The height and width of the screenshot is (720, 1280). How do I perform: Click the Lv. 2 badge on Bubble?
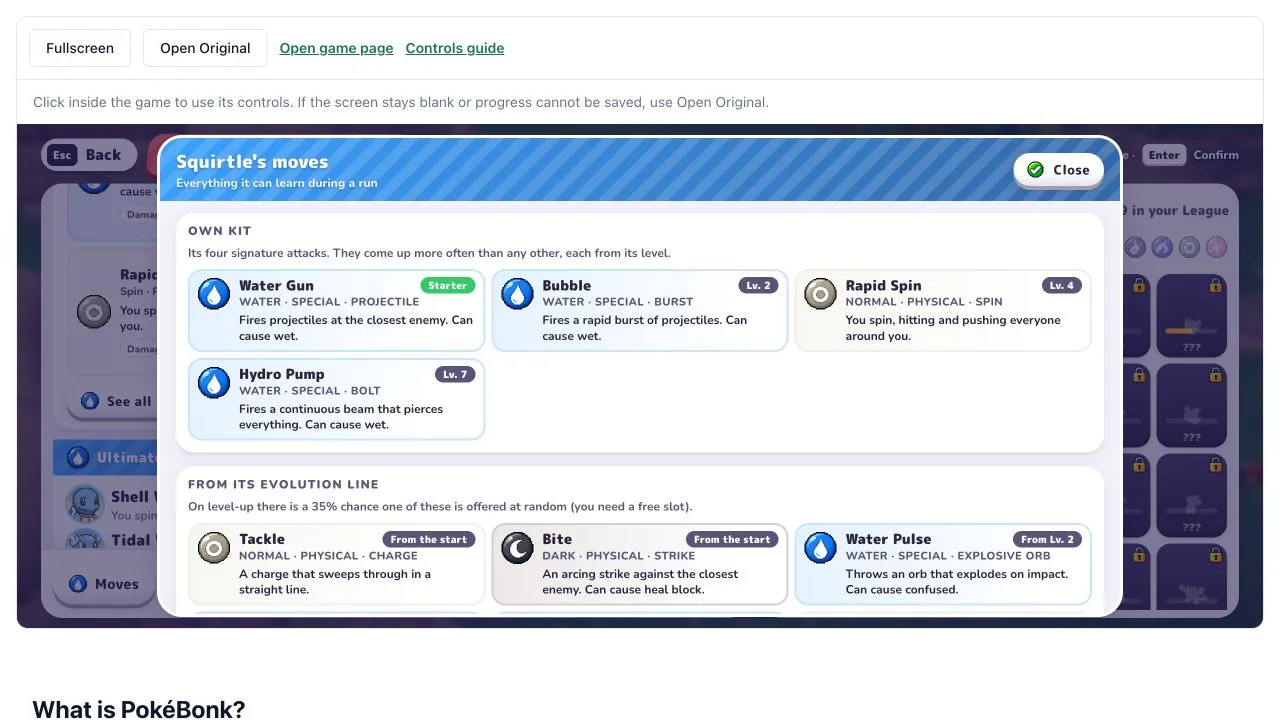coord(758,286)
